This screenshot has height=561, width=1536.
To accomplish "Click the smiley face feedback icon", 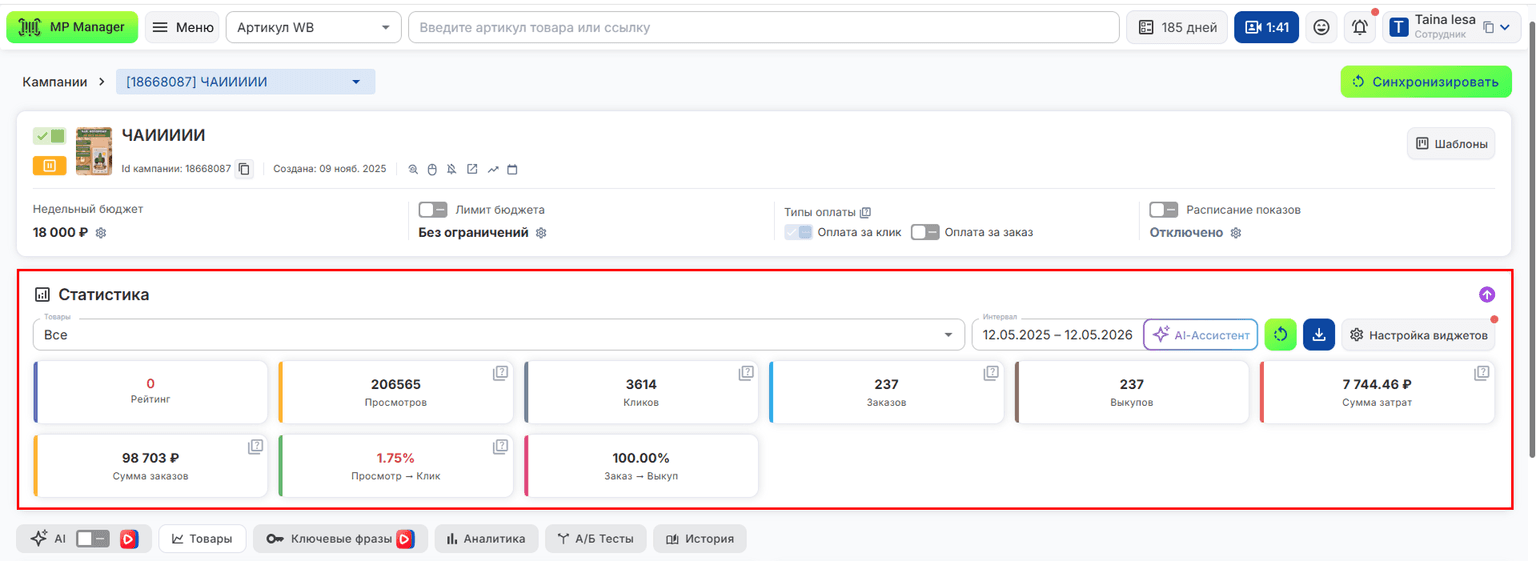I will coord(1321,28).
